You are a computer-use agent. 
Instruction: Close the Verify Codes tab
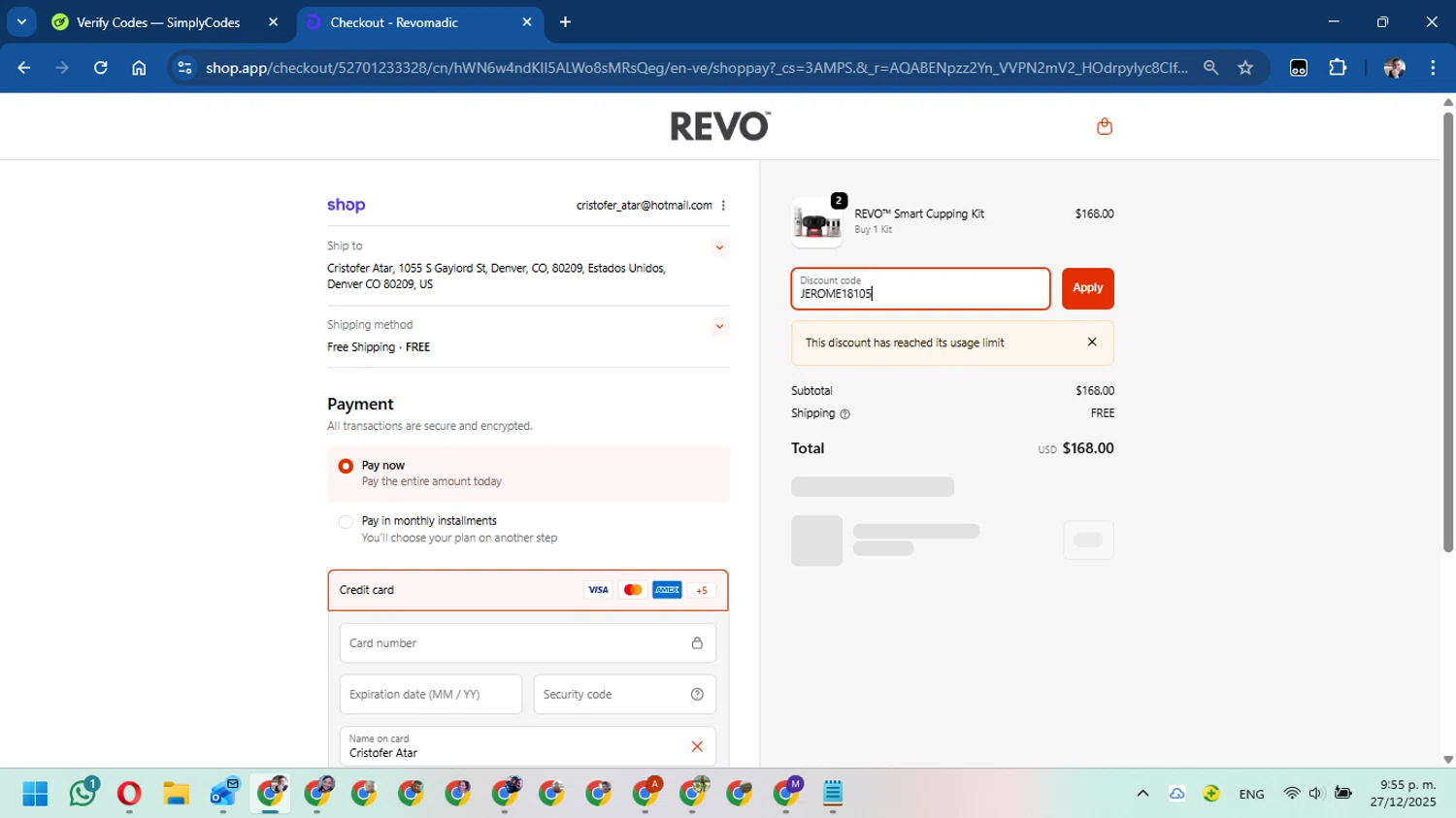click(x=273, y=22)
